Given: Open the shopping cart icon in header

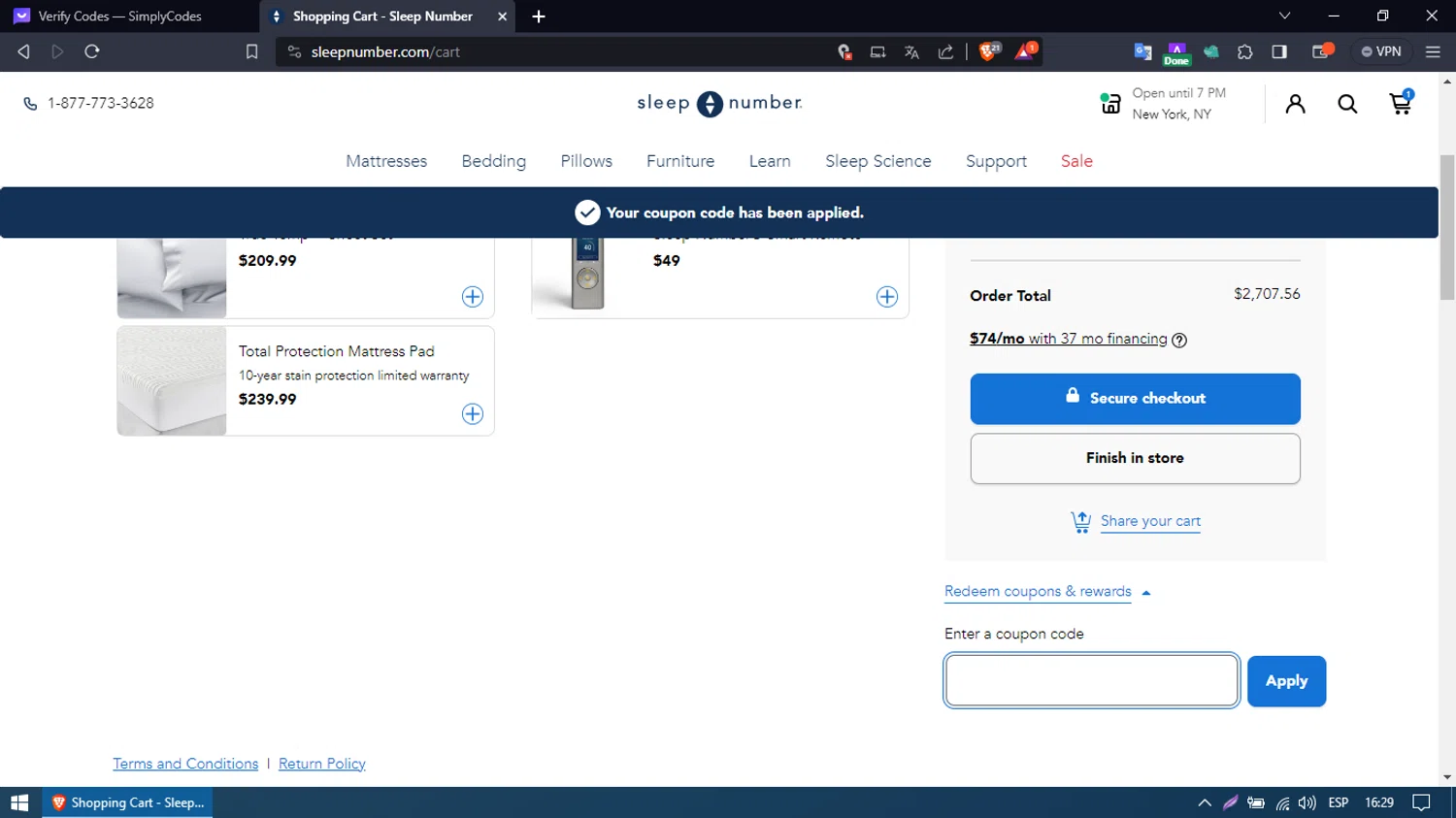Looking at the screenshot, I should 1401,103.
